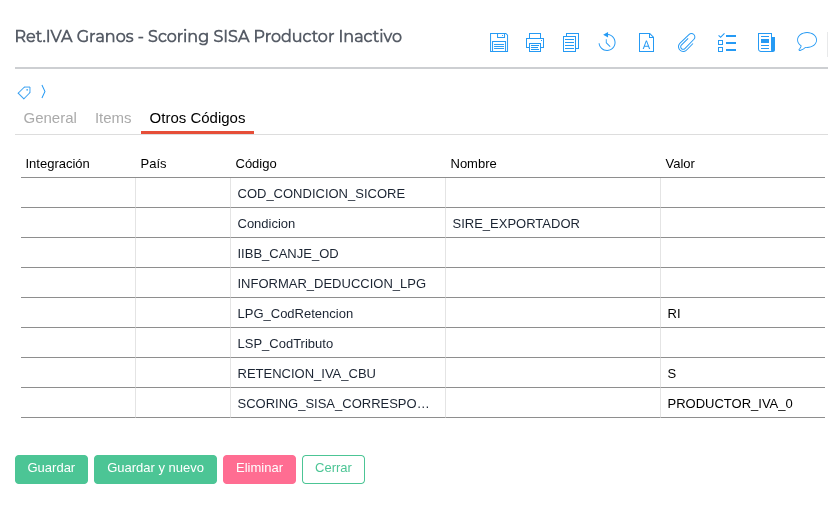Click the save floppy disk icon
Screen dimensions: 828x508
tap(499, 42)
